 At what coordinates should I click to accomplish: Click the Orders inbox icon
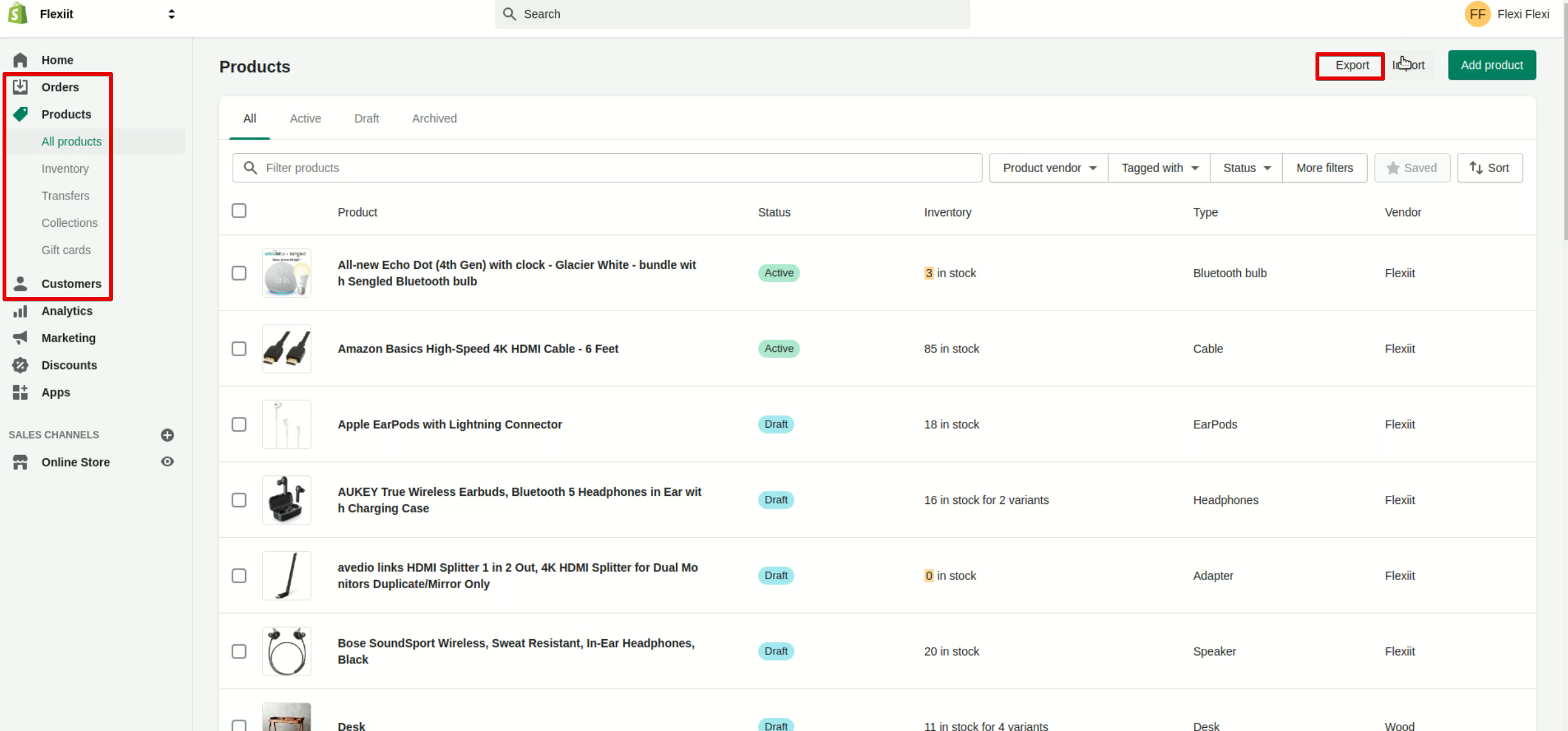(x=20, y=87)
